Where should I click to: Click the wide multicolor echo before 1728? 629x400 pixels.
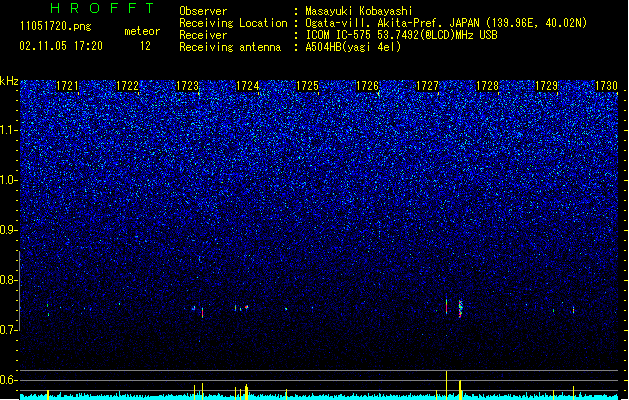461,309
